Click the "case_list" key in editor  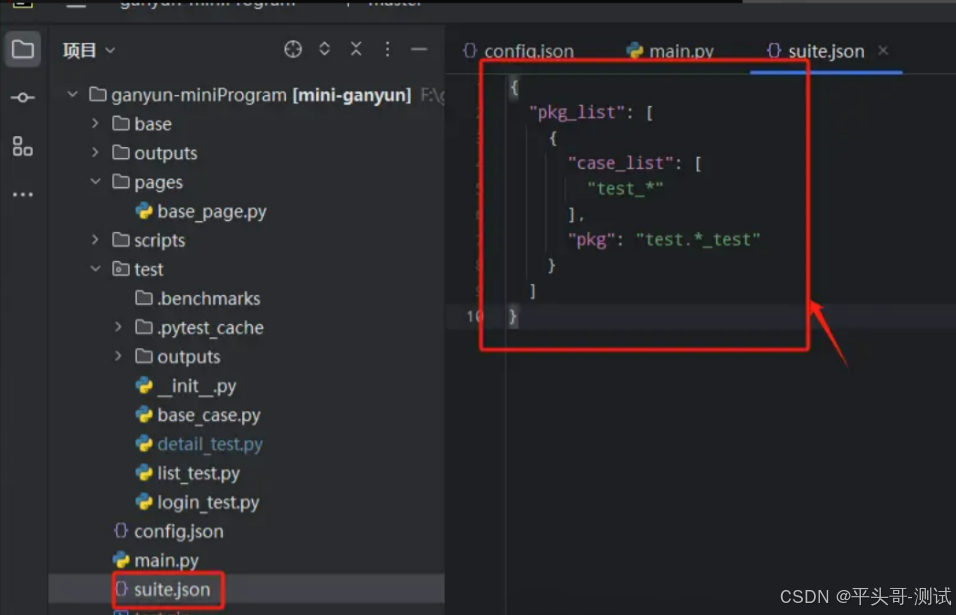[x=621, y=163]
